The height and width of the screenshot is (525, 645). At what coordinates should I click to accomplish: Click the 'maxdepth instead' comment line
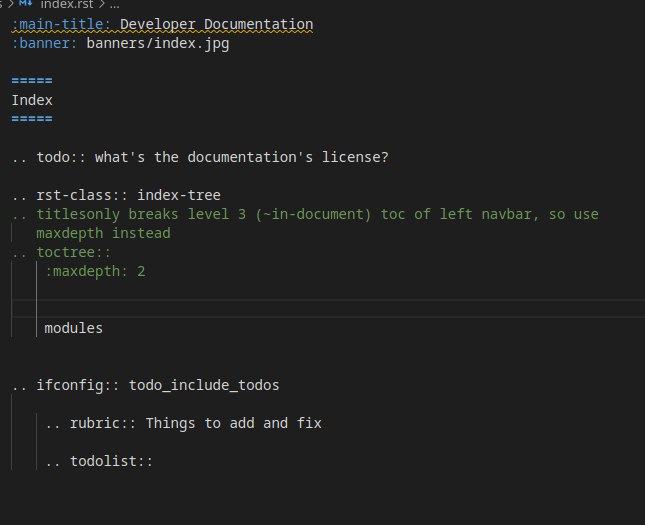[103, 233]
